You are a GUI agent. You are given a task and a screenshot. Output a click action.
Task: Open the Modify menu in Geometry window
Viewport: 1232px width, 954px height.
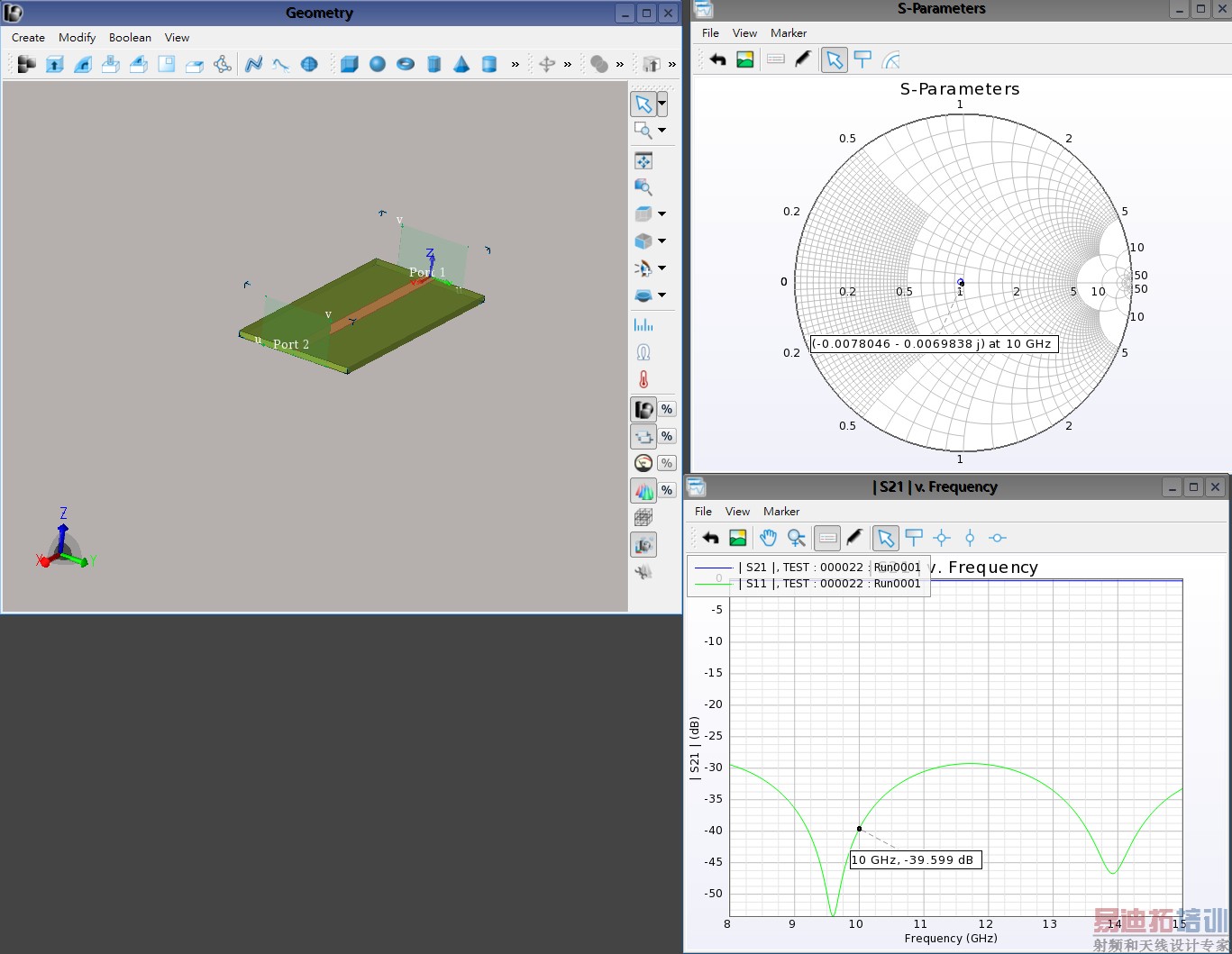click(77, 38)
